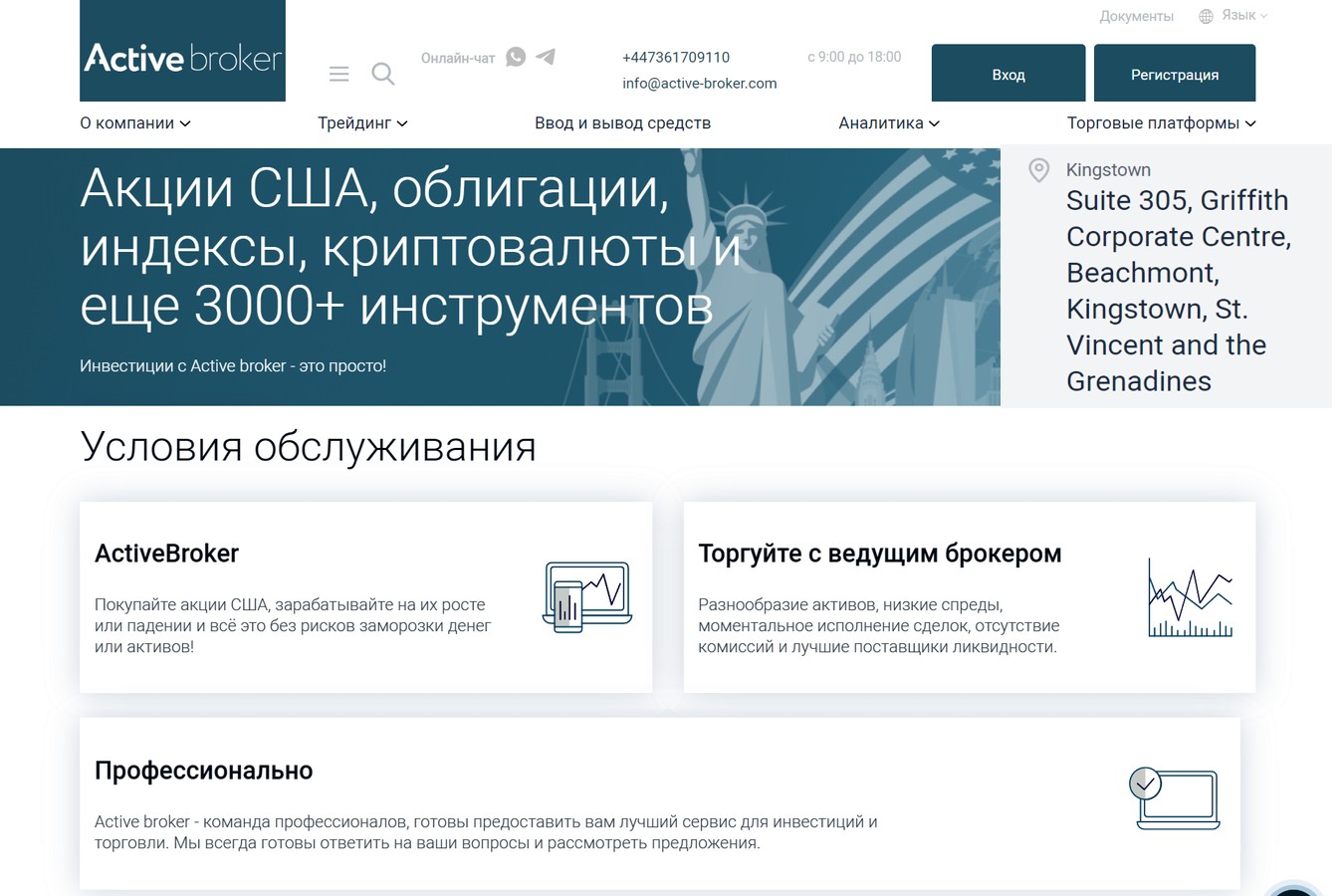Open the Документы link
The height and width of the screenshot is (896, 1344).
point(1136,16)
